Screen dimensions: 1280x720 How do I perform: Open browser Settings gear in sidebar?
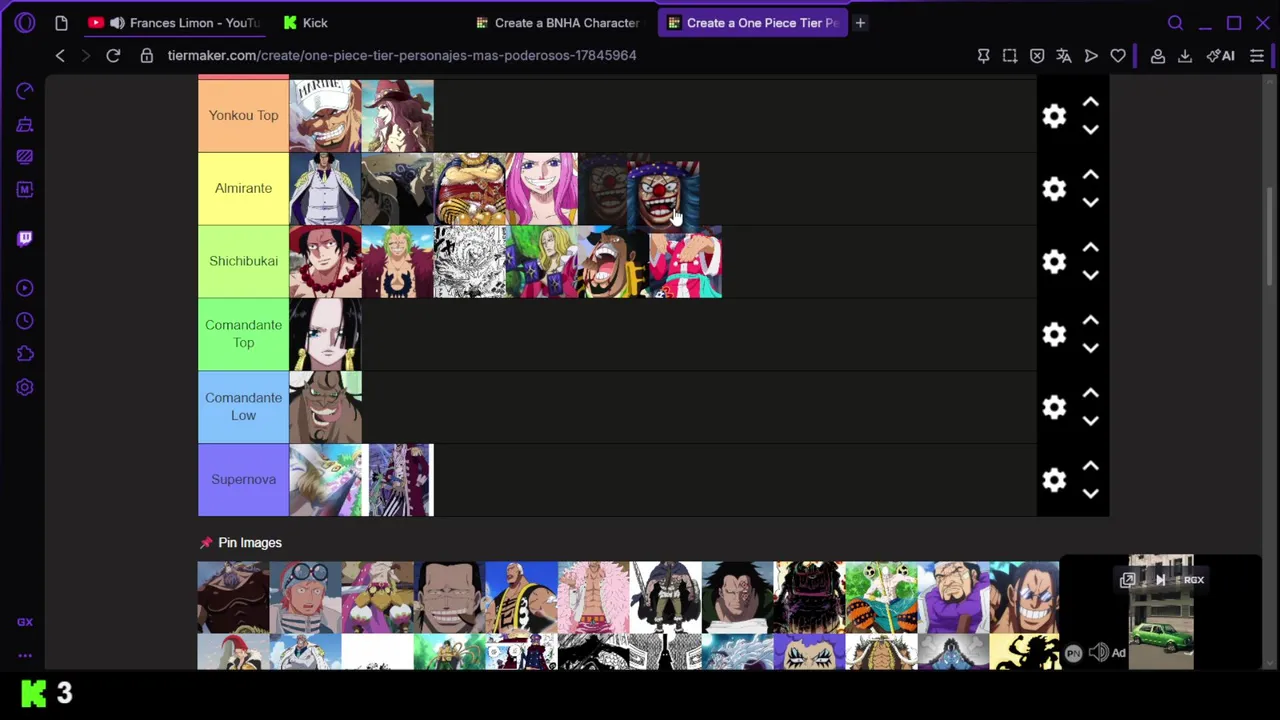pyautogui.click(x=25, y=387)
